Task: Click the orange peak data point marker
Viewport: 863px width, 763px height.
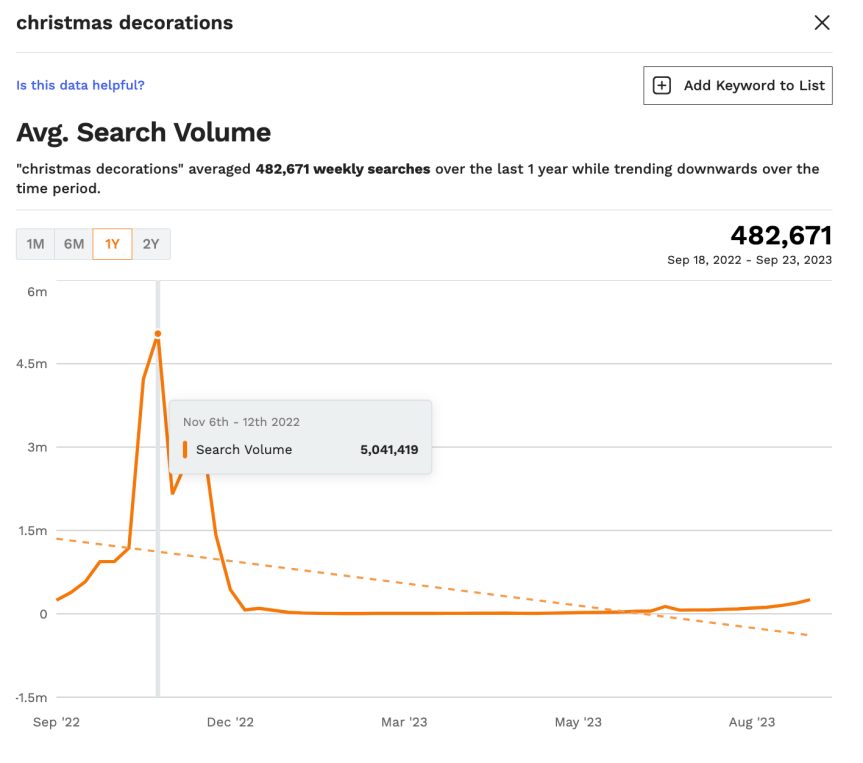Action: pyautogui.click(x=158, y=334)
